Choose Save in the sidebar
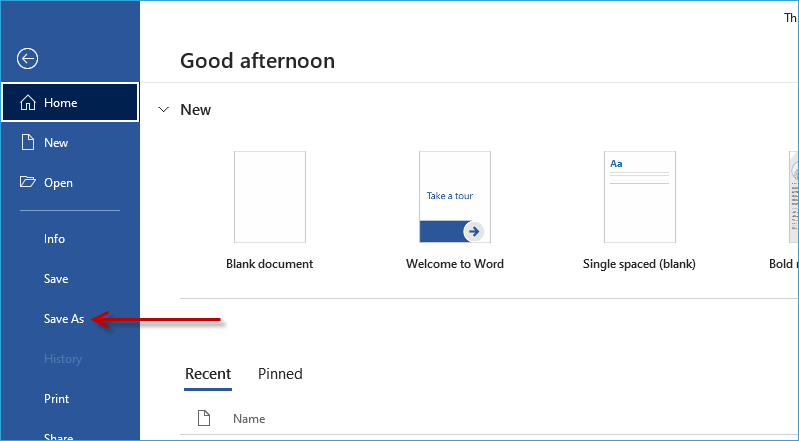 click(56, 279)
